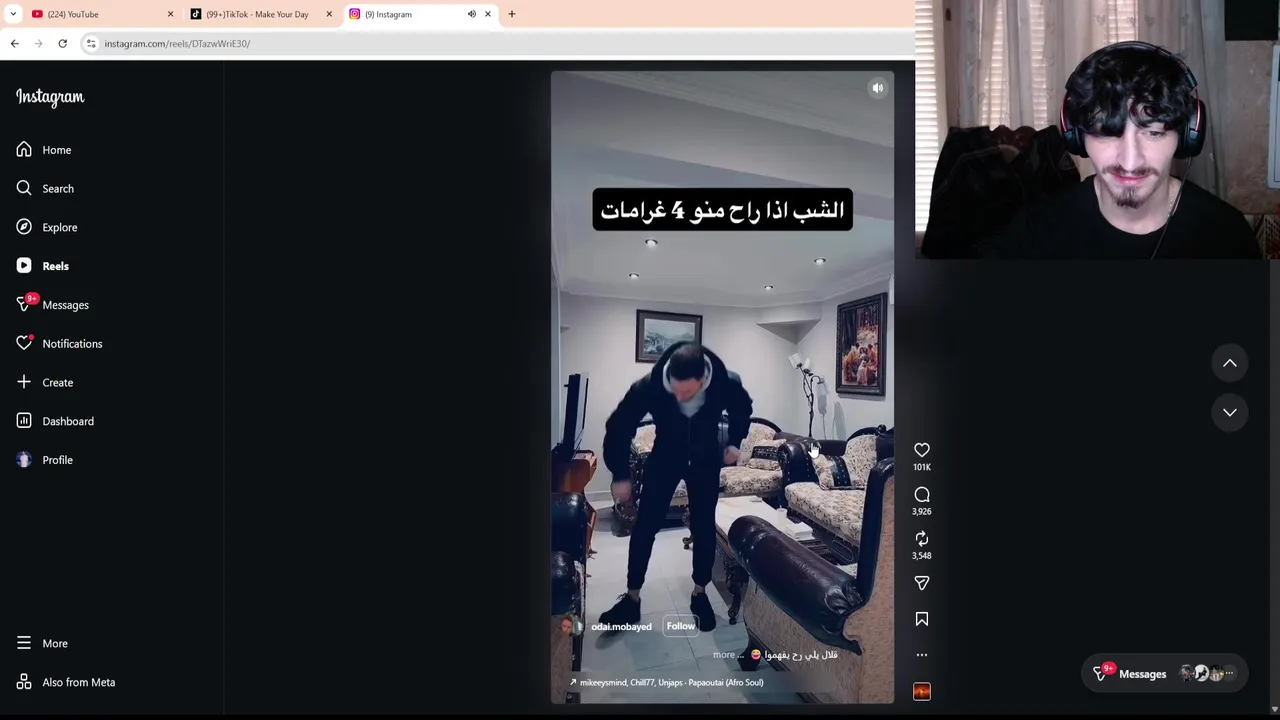Go to next reel with down chevron
This screenshot has width=1280, height=720.
1230,412
